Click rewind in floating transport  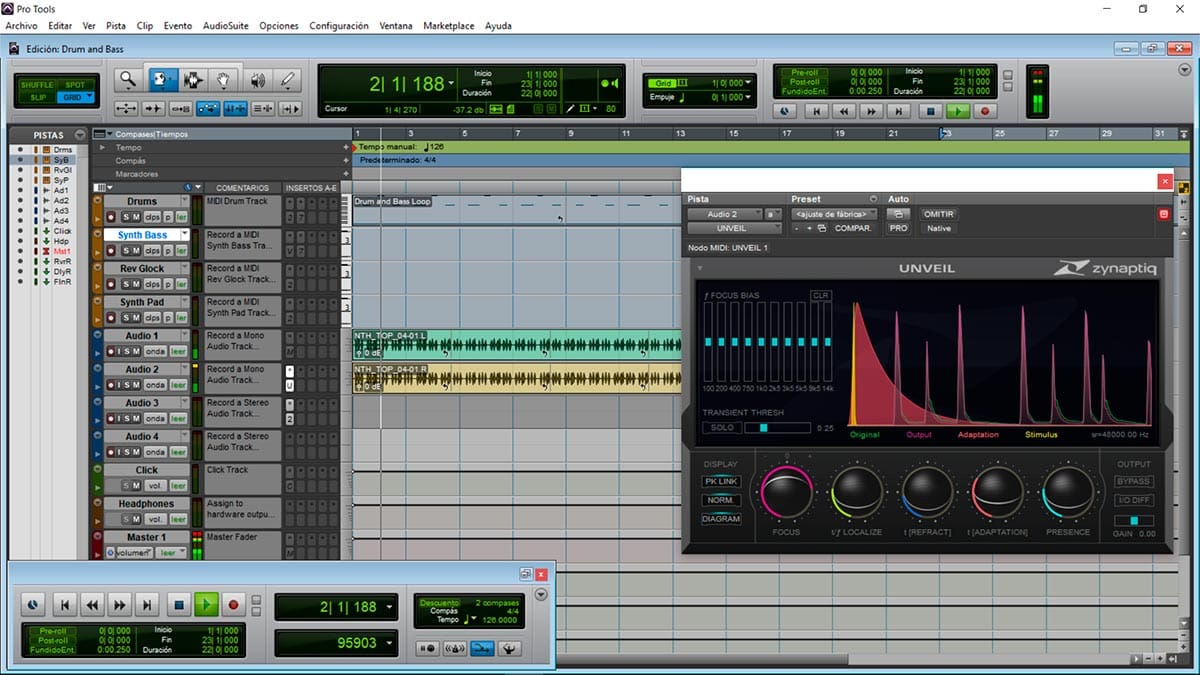pos(92,604)
